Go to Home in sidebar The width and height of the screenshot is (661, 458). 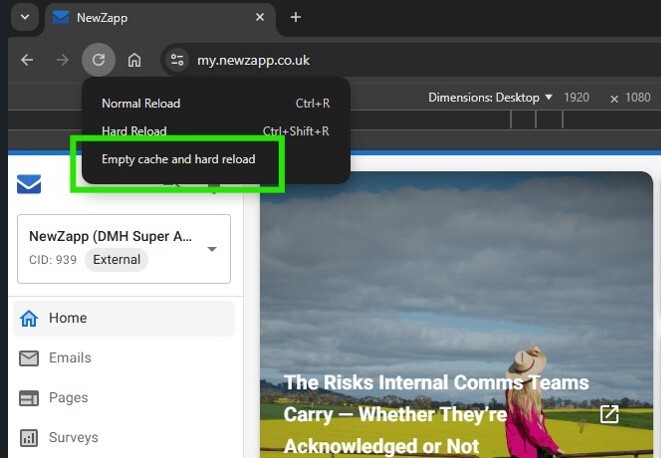coord(68,318)
